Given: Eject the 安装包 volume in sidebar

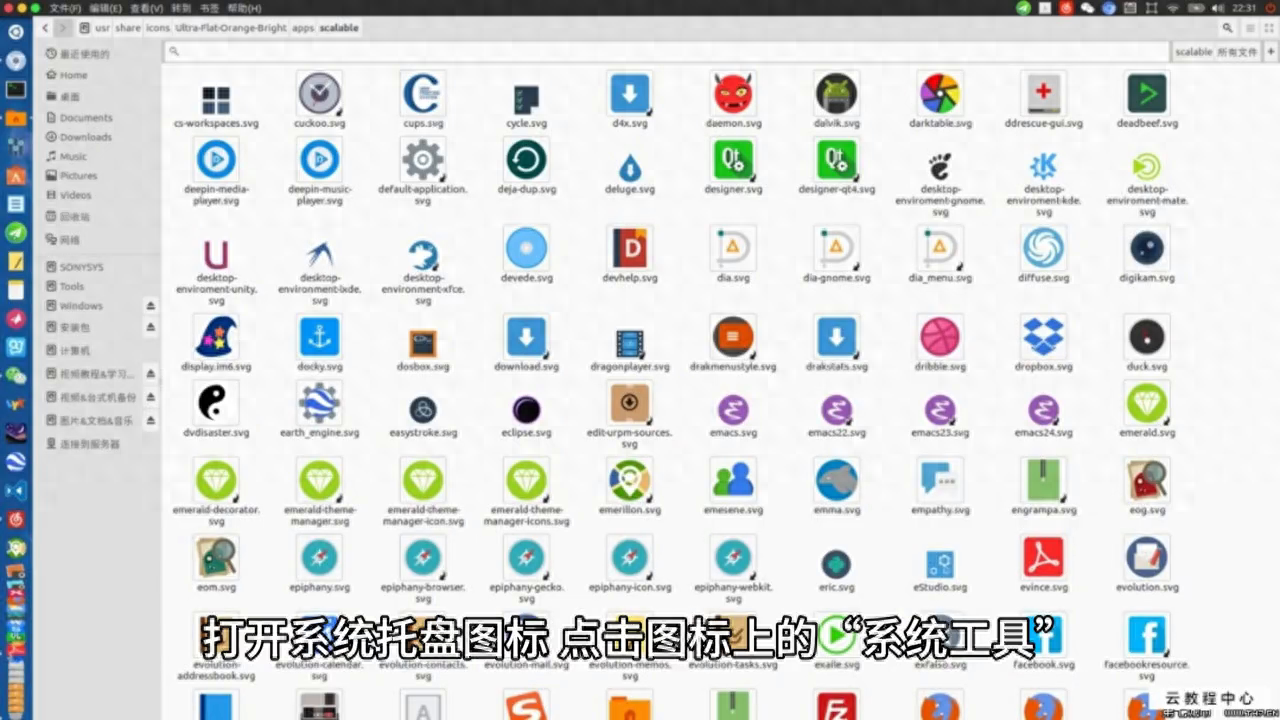Looking at the screenshot, I should click(x=151, y=328).
